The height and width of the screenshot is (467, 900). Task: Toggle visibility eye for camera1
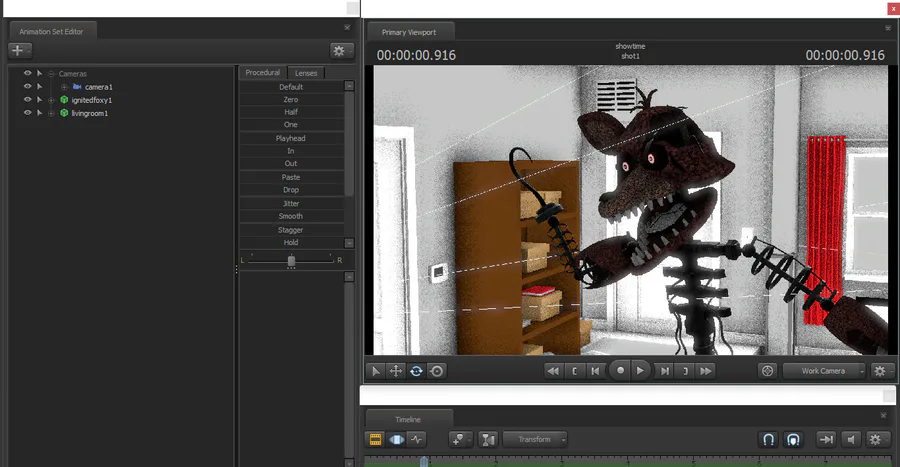27,87
